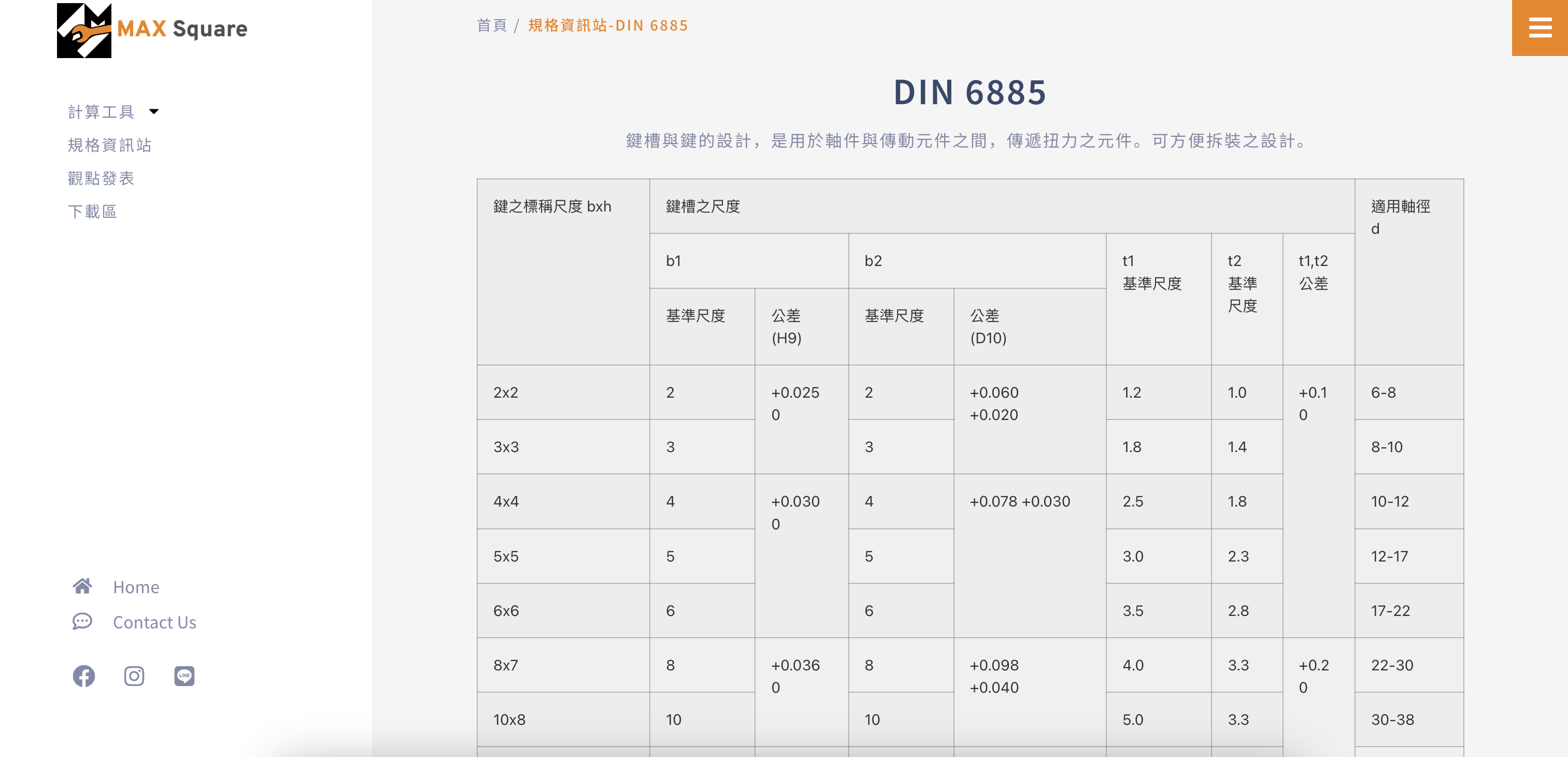Click the 公差 (H9) header cell
Viewport: 1568px width, 757px height.
802,327
